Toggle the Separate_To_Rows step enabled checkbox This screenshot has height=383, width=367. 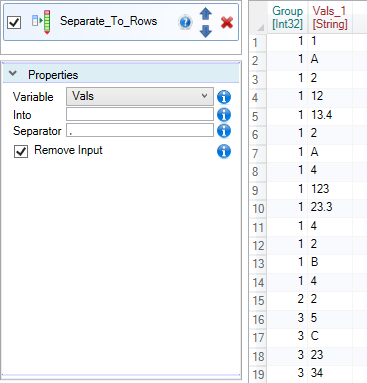click(14, 23)
